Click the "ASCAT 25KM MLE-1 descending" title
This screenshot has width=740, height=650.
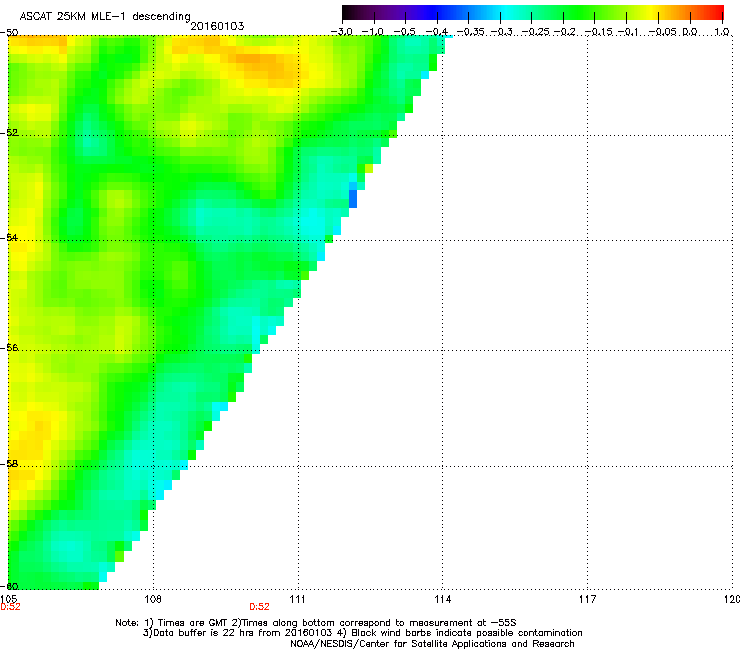coord(105,16)
